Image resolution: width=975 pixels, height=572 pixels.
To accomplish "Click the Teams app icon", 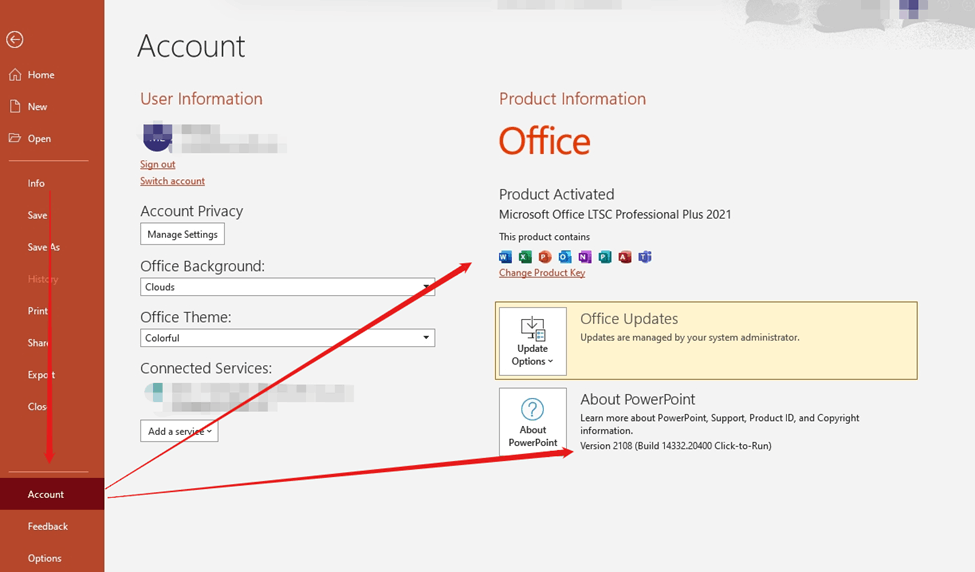I will [645, 257].
